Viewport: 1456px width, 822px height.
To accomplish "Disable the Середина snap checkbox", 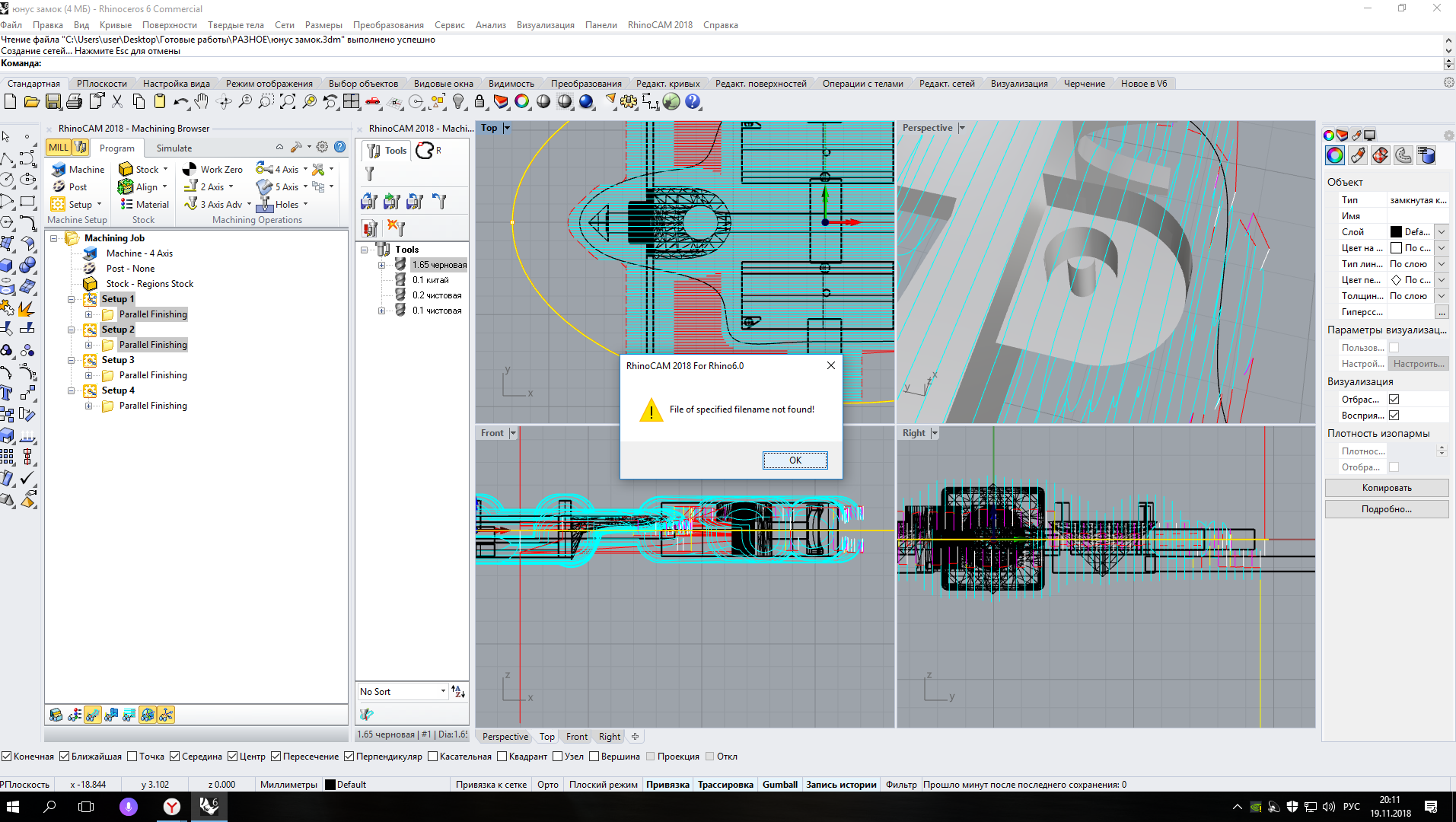I will [175, 757].
